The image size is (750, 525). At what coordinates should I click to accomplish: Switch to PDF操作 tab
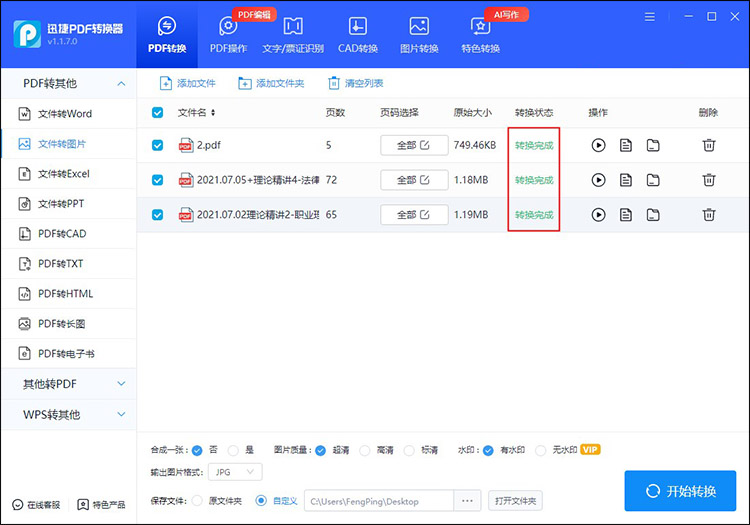228,34
